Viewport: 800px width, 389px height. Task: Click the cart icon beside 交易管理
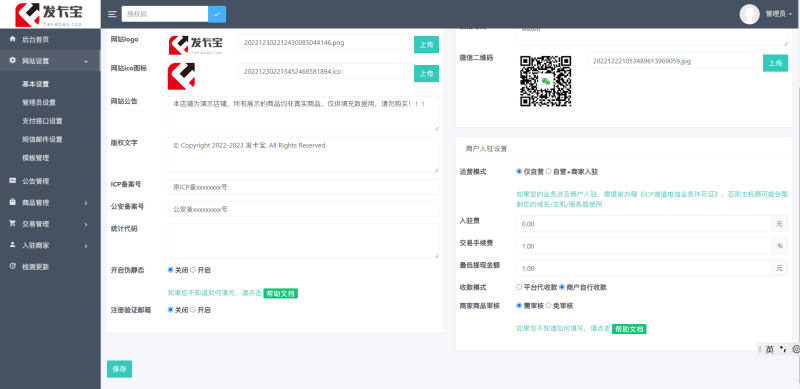[13, 224]
